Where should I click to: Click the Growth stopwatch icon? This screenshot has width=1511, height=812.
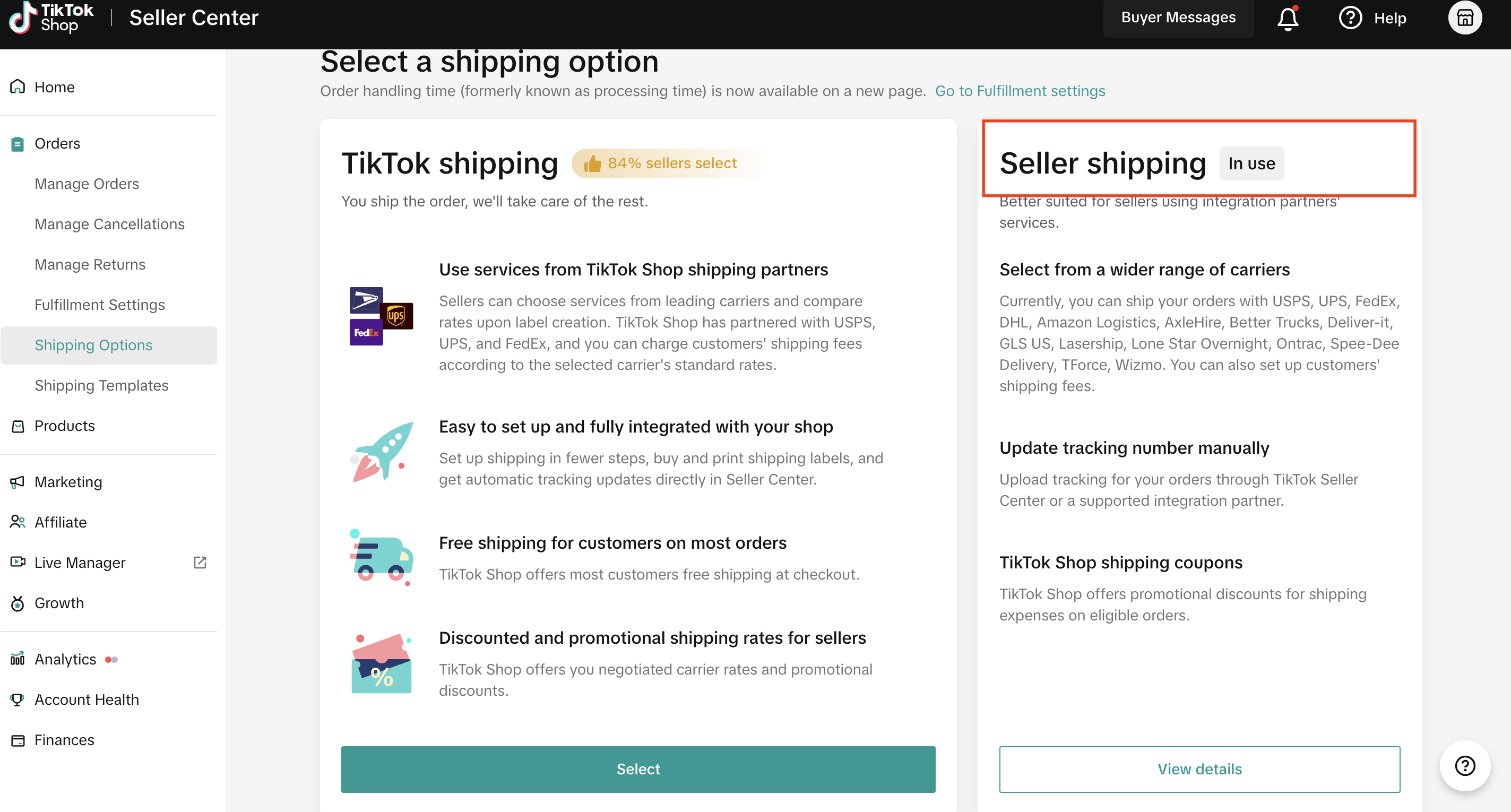[x=16, y=602]
